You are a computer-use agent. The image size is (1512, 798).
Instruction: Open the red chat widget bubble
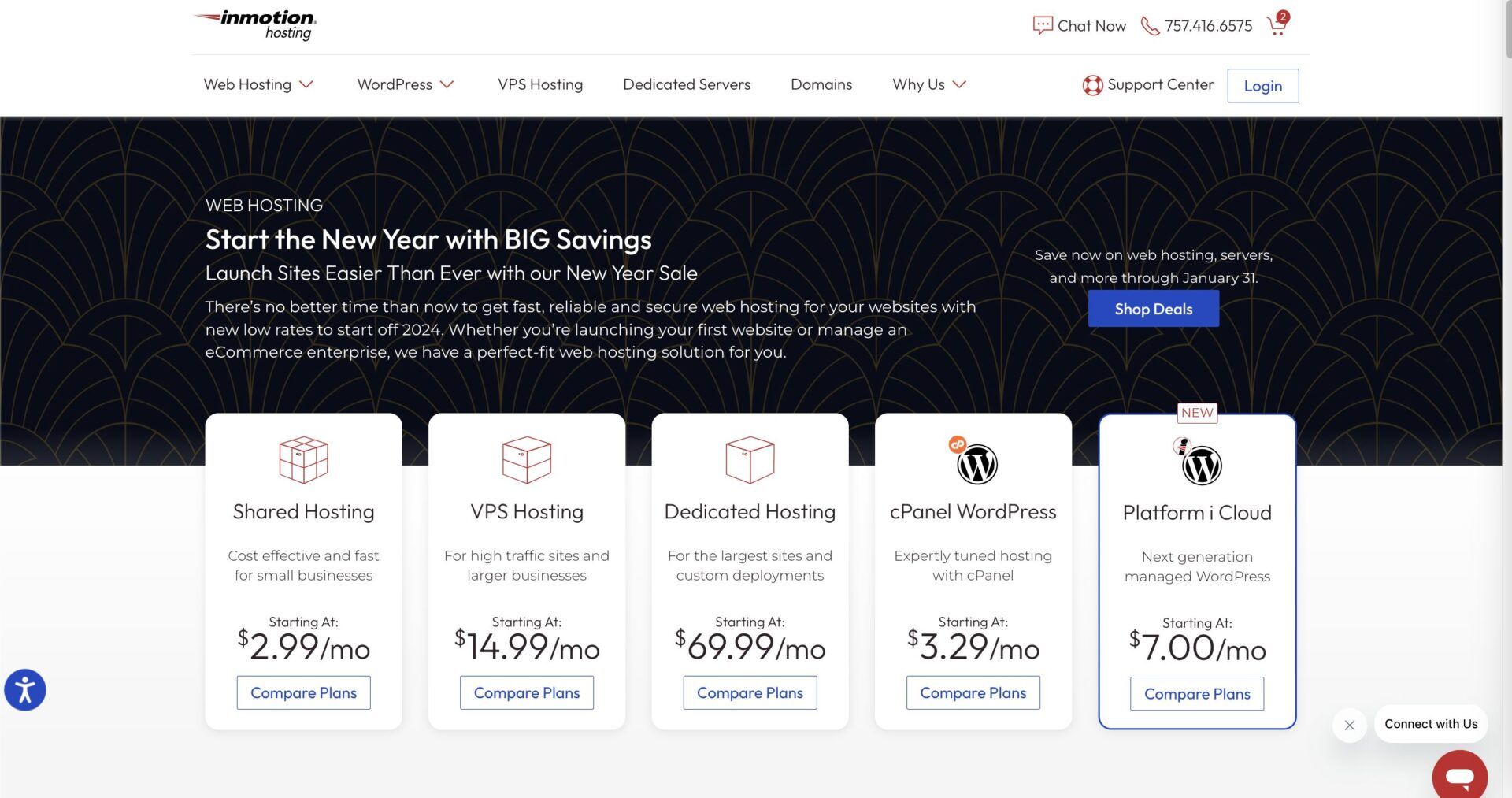click(1459, 776)
